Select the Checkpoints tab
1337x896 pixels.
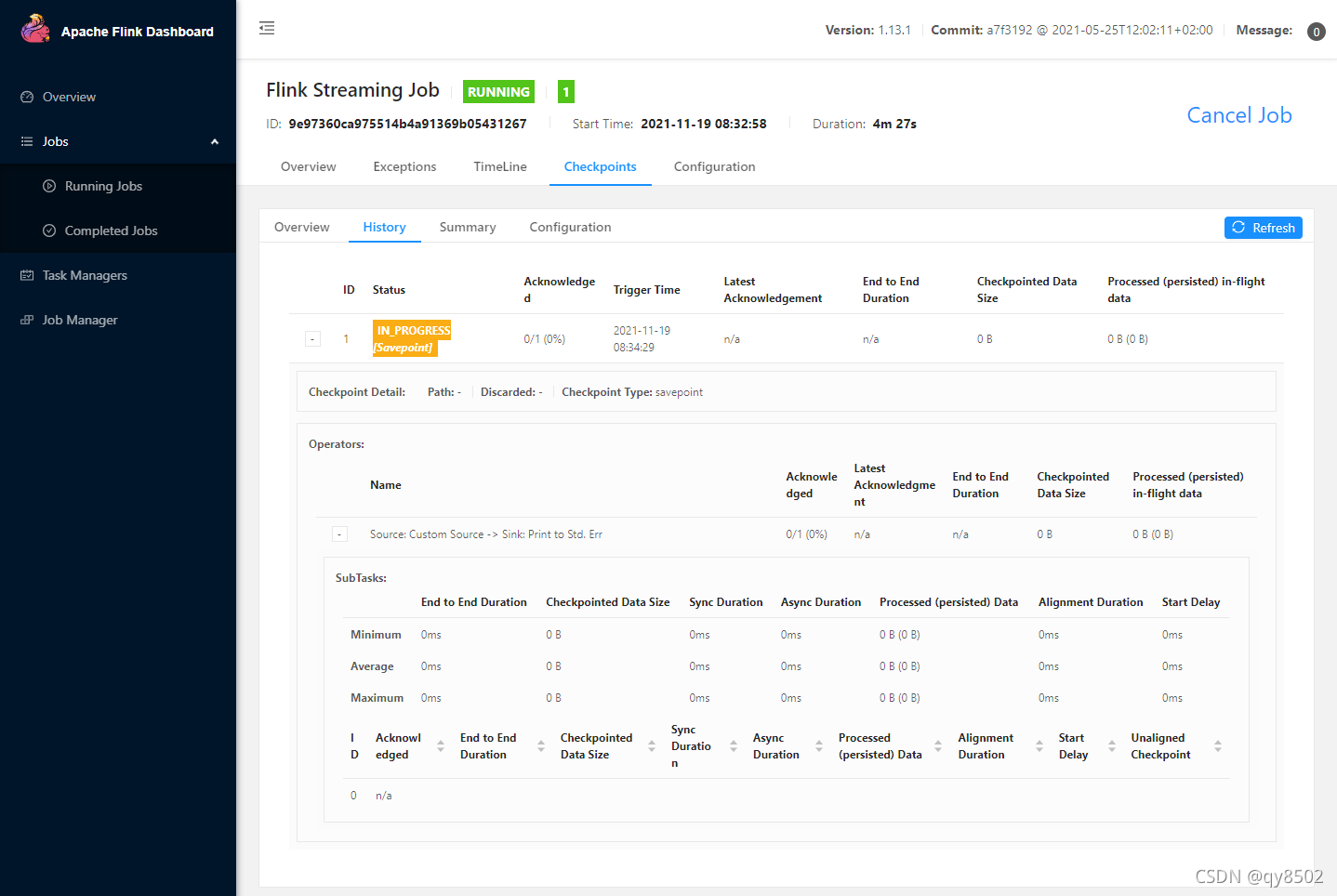pos(601,167)
